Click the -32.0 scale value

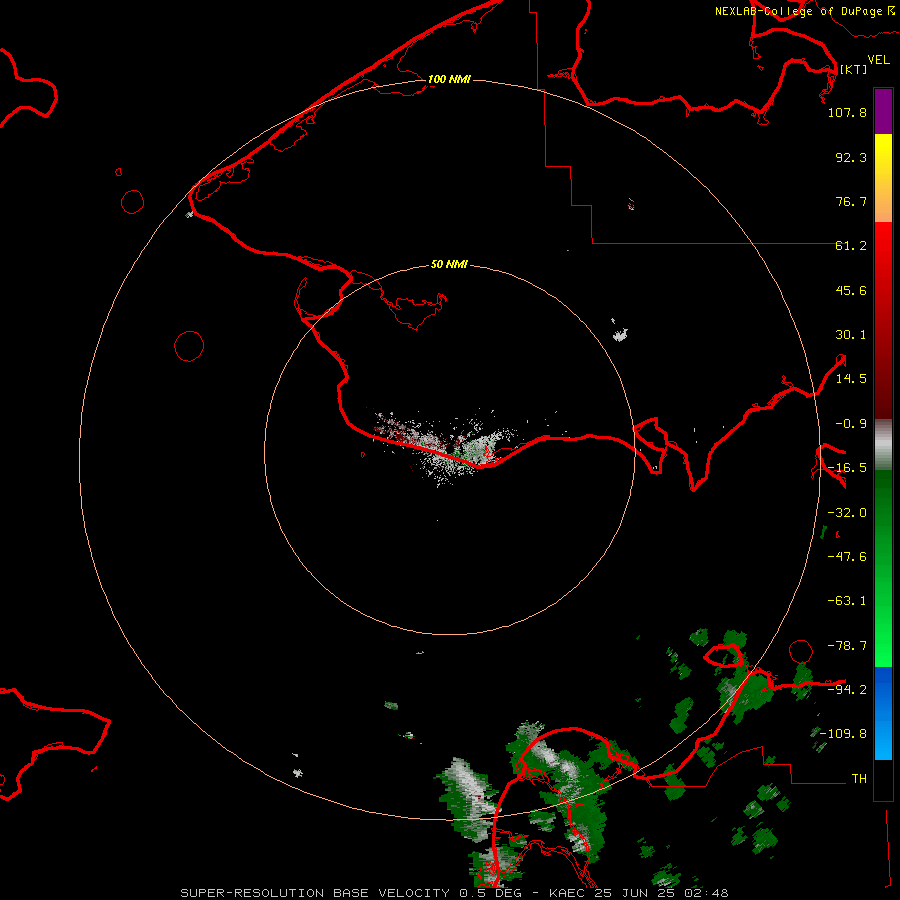click(x=847, y=513)
